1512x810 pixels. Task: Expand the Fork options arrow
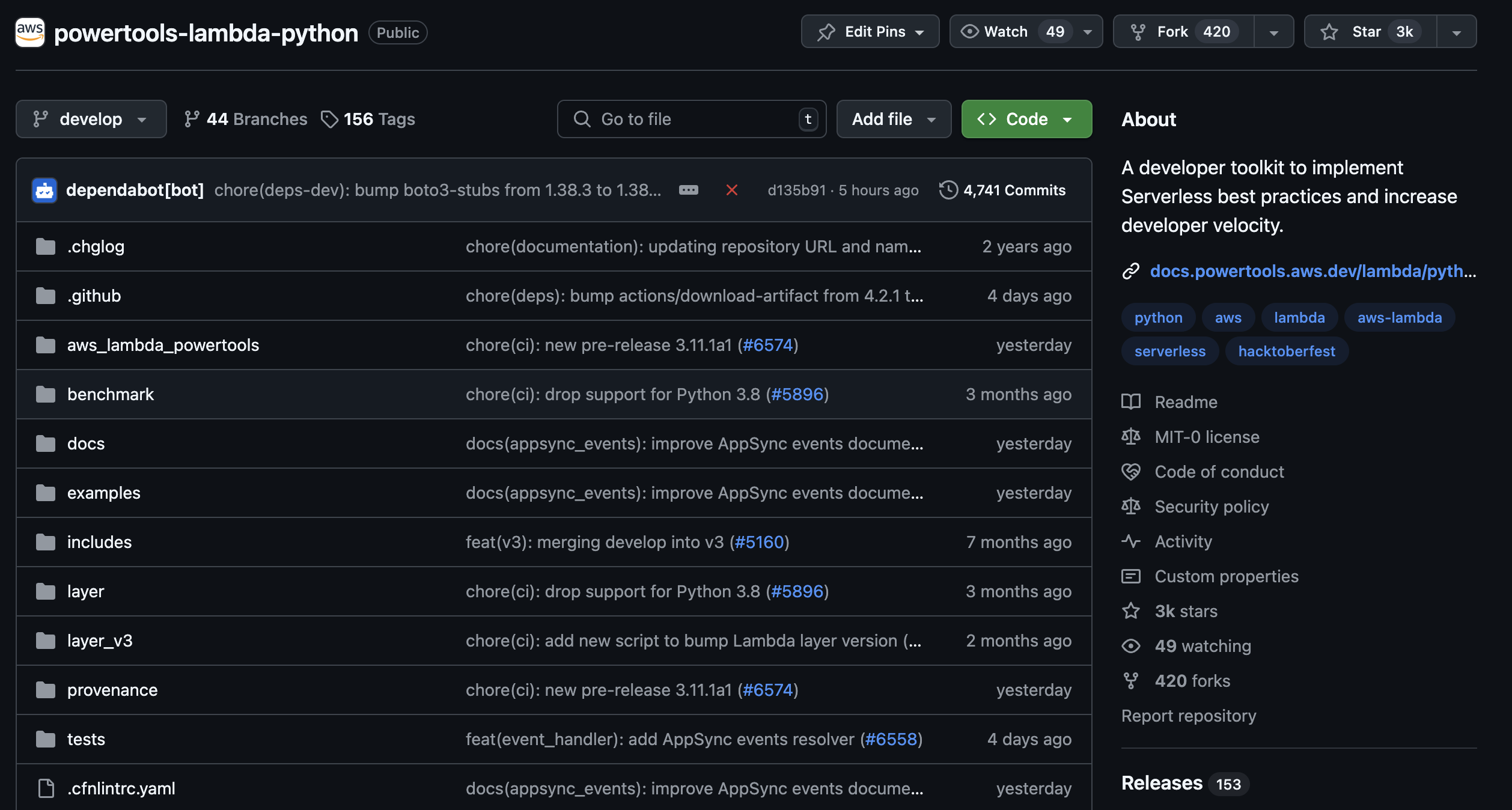(x=1274, y=31)
